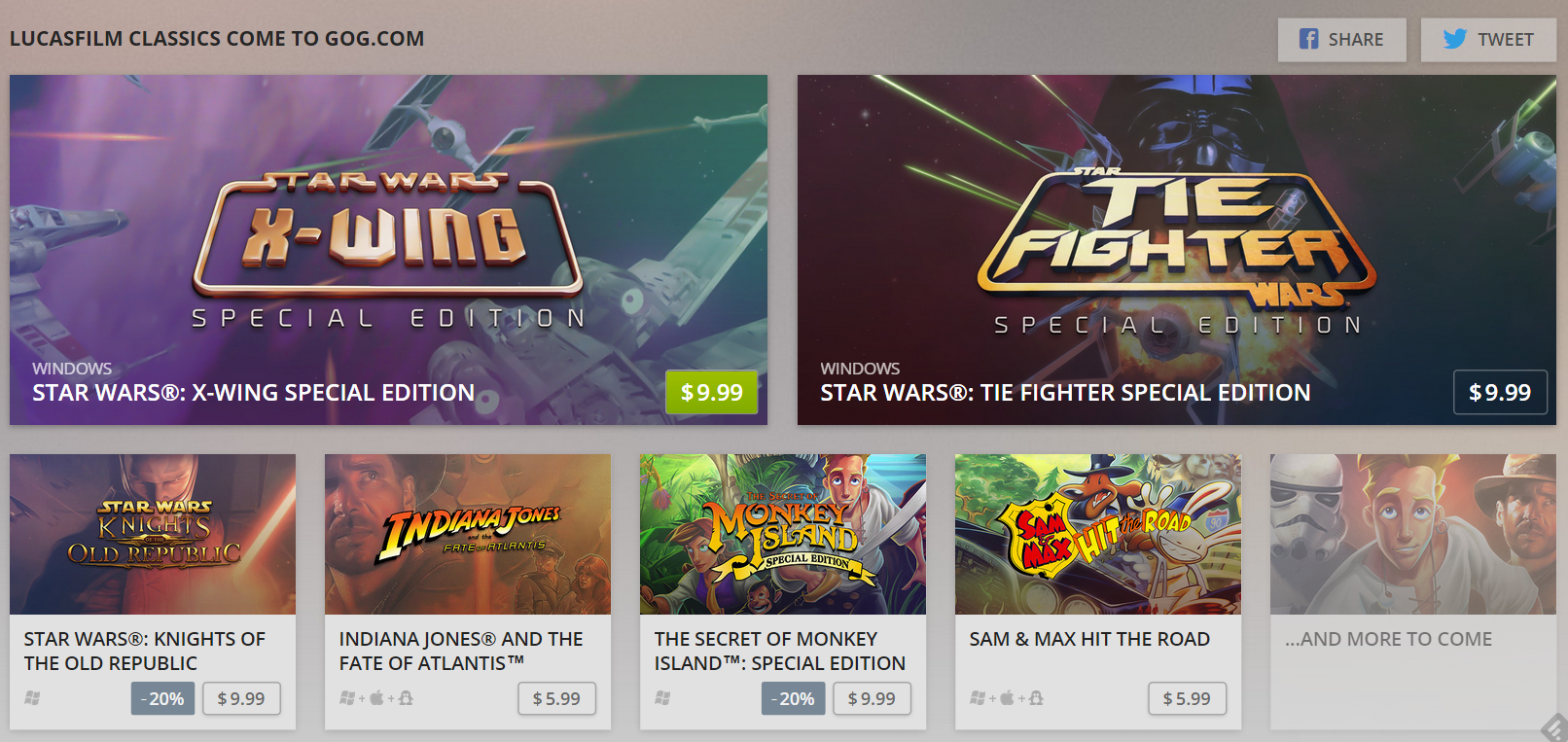Click the $5.99 price for Indiana Jones Fate of Atlantis
Screen dimensions: 1568x742
[x=556, y=698]
